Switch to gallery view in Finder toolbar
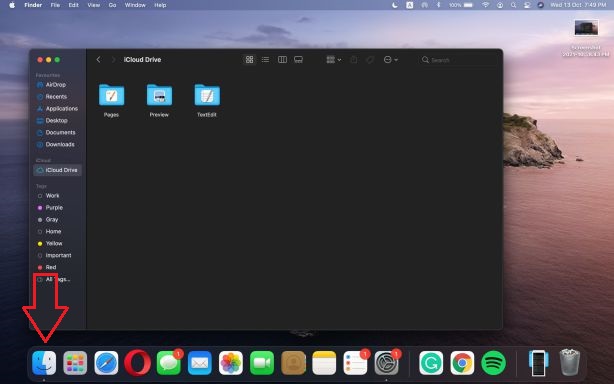 click(x=298, y=59)
